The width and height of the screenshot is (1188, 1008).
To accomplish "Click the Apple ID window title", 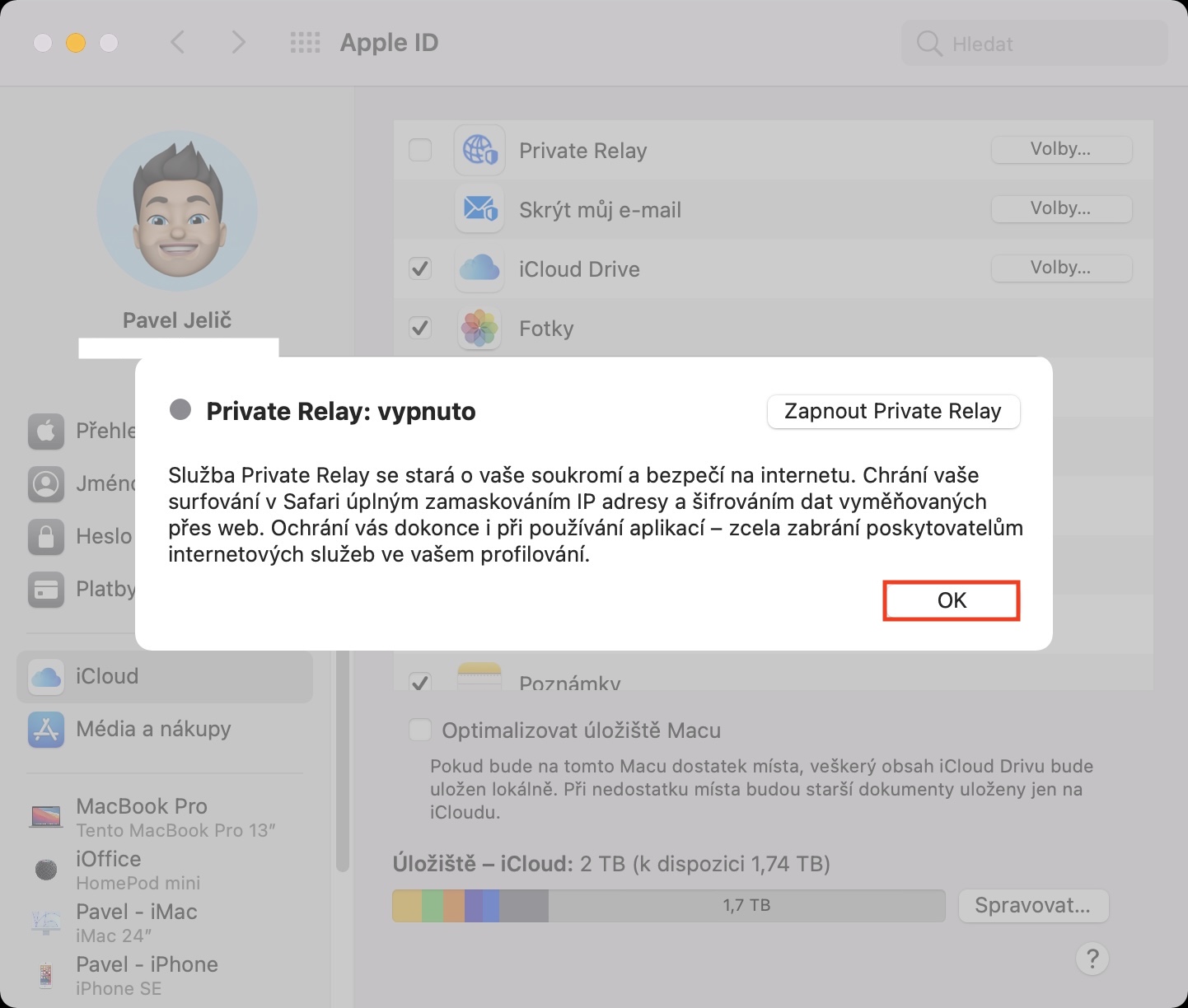I will click(389, 43).
